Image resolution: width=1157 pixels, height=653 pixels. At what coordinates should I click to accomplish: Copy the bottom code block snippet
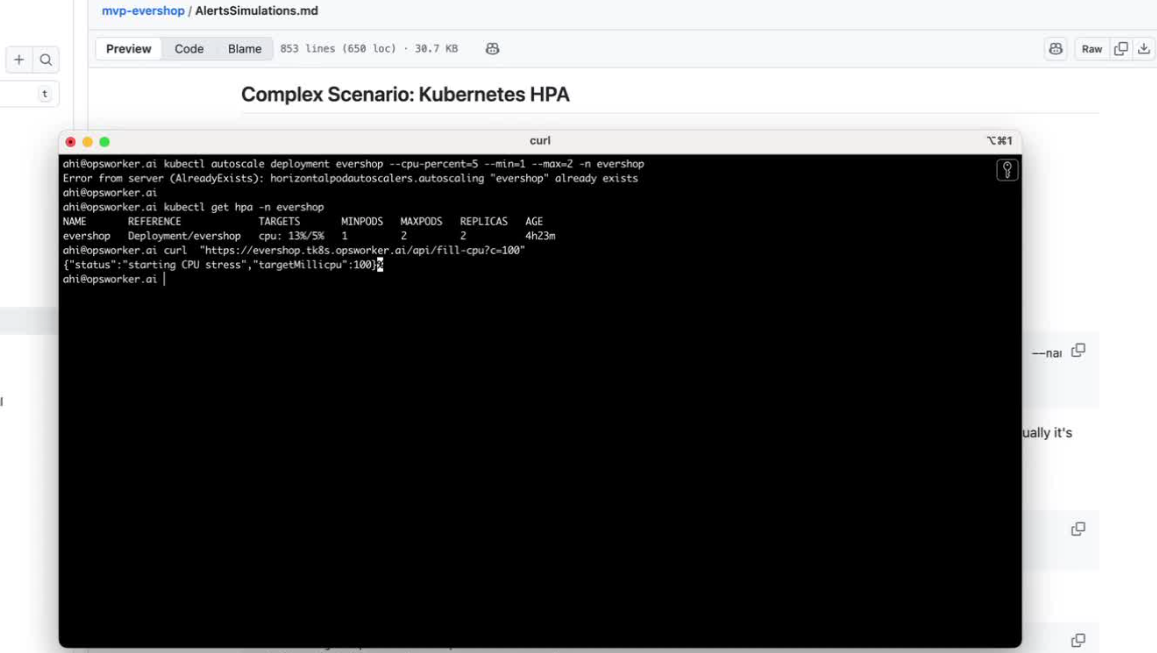1078,640
